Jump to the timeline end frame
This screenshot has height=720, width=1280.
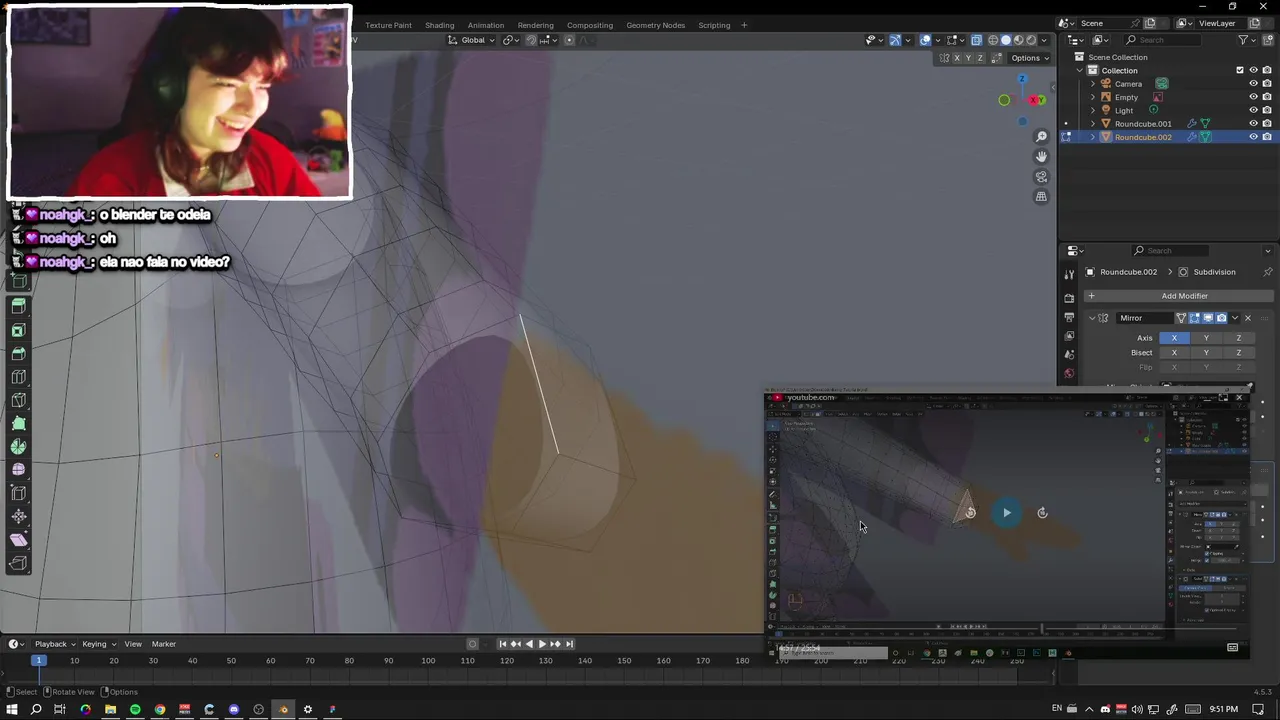(569, 644)
